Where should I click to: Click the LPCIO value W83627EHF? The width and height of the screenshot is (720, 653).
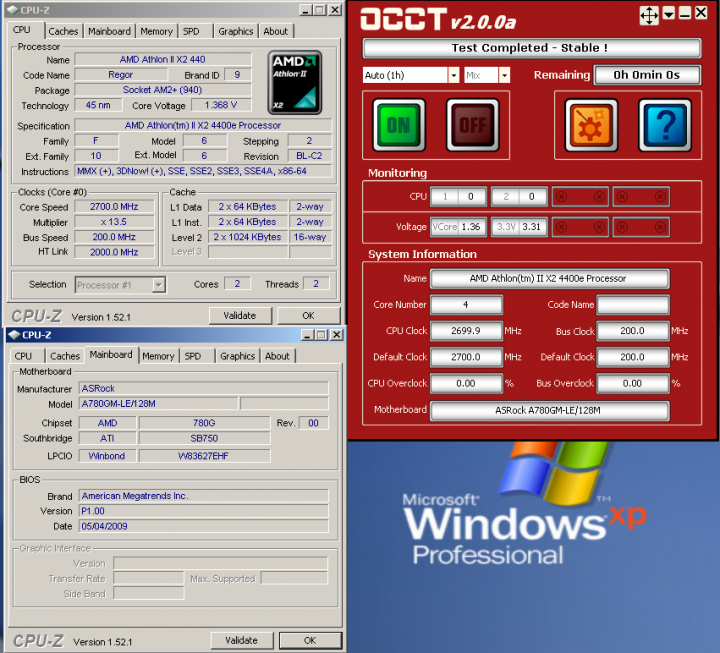coord(204,456)
